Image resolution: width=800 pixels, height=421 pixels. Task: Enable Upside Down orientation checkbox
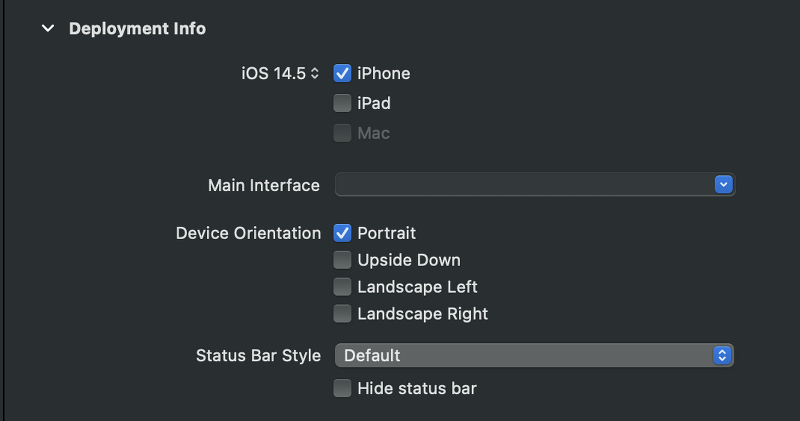(342, 260)
